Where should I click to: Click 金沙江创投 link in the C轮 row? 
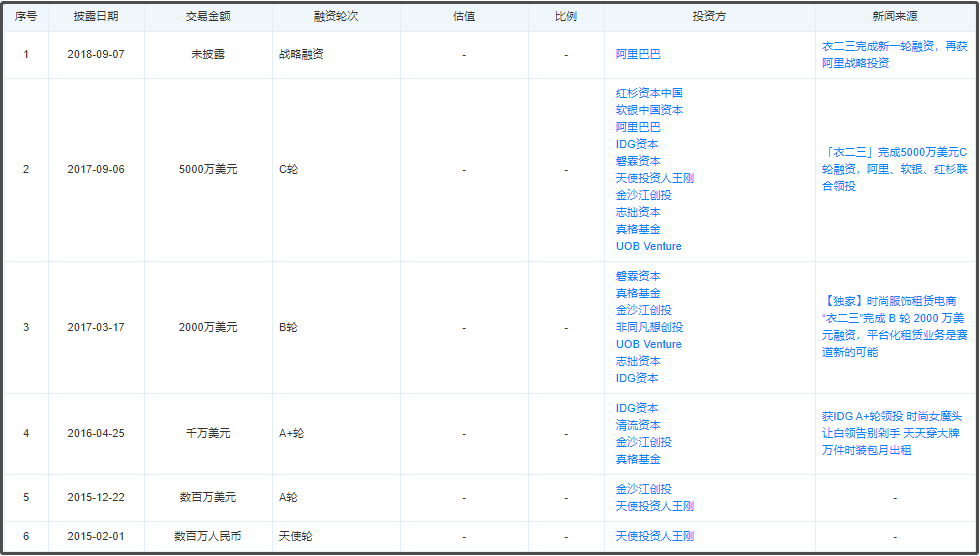click(643, 195)
